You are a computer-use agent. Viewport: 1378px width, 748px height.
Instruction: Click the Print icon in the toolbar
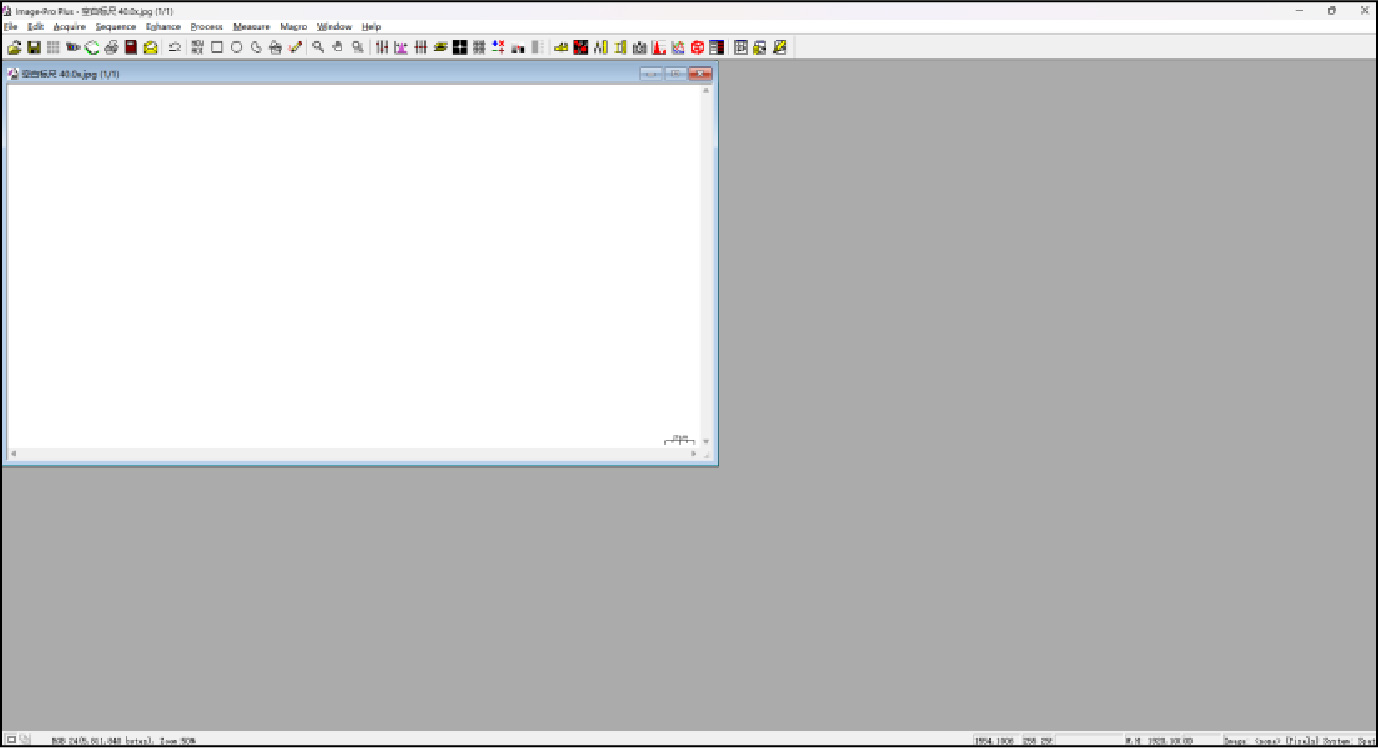112,47
